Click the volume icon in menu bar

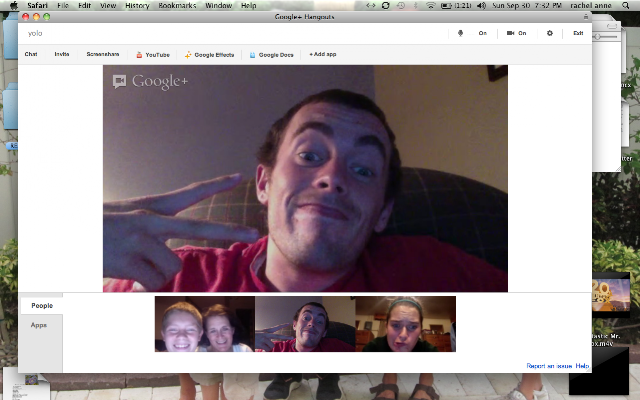click(x=482, y=5)
